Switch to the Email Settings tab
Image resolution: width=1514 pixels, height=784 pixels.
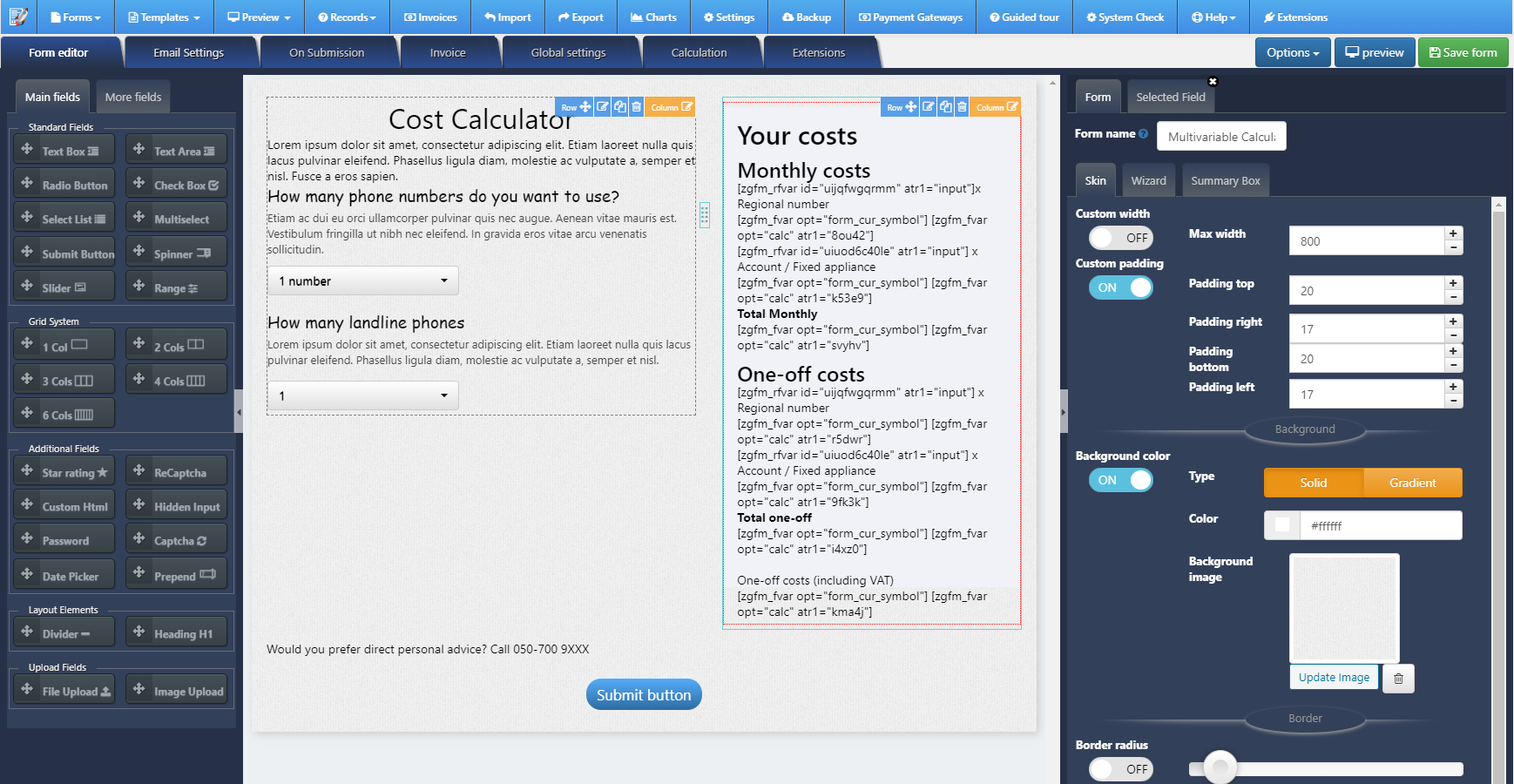pos(190,51)
